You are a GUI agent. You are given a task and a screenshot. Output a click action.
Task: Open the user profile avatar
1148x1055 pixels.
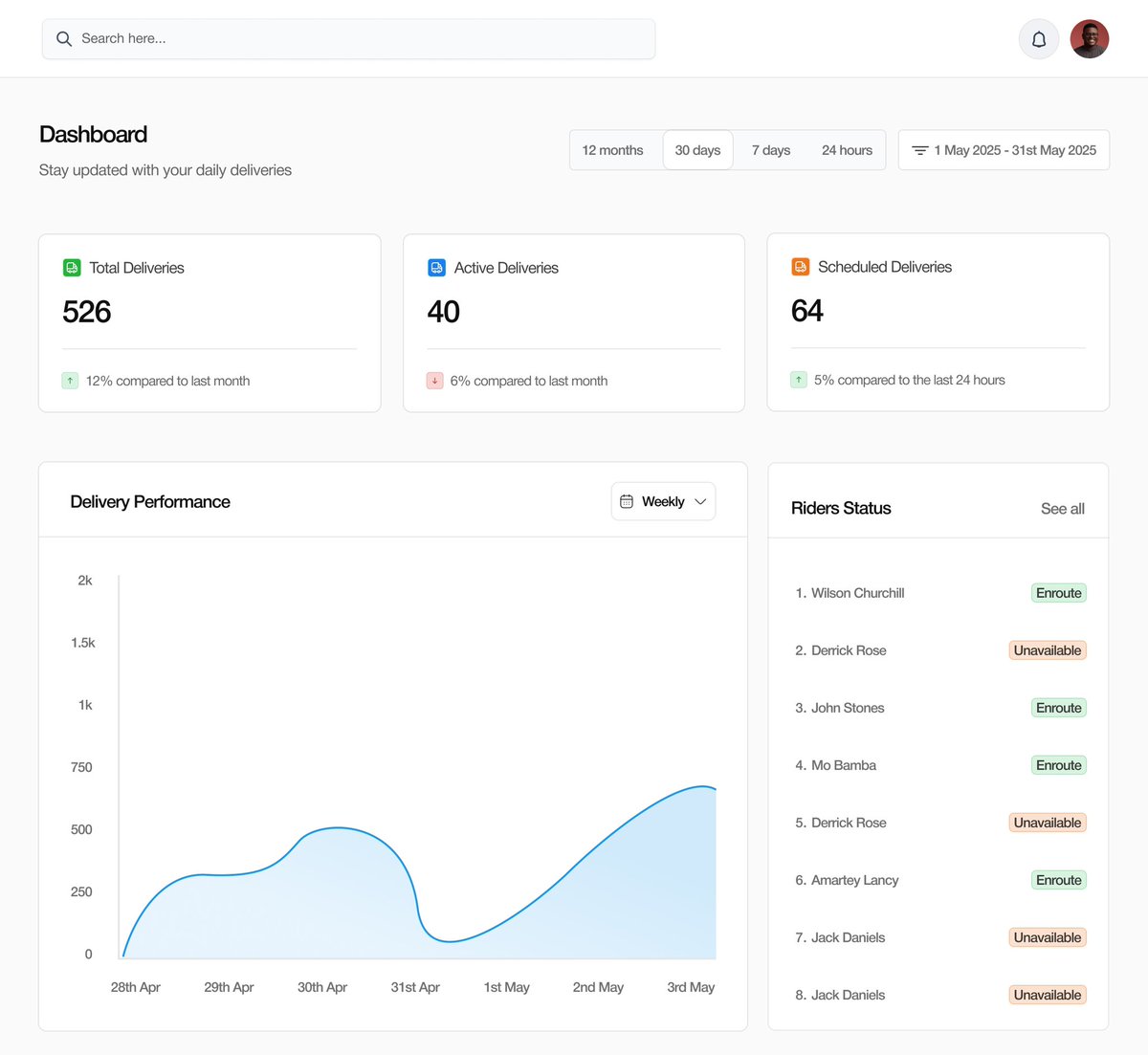click(x=1090, y=39)
